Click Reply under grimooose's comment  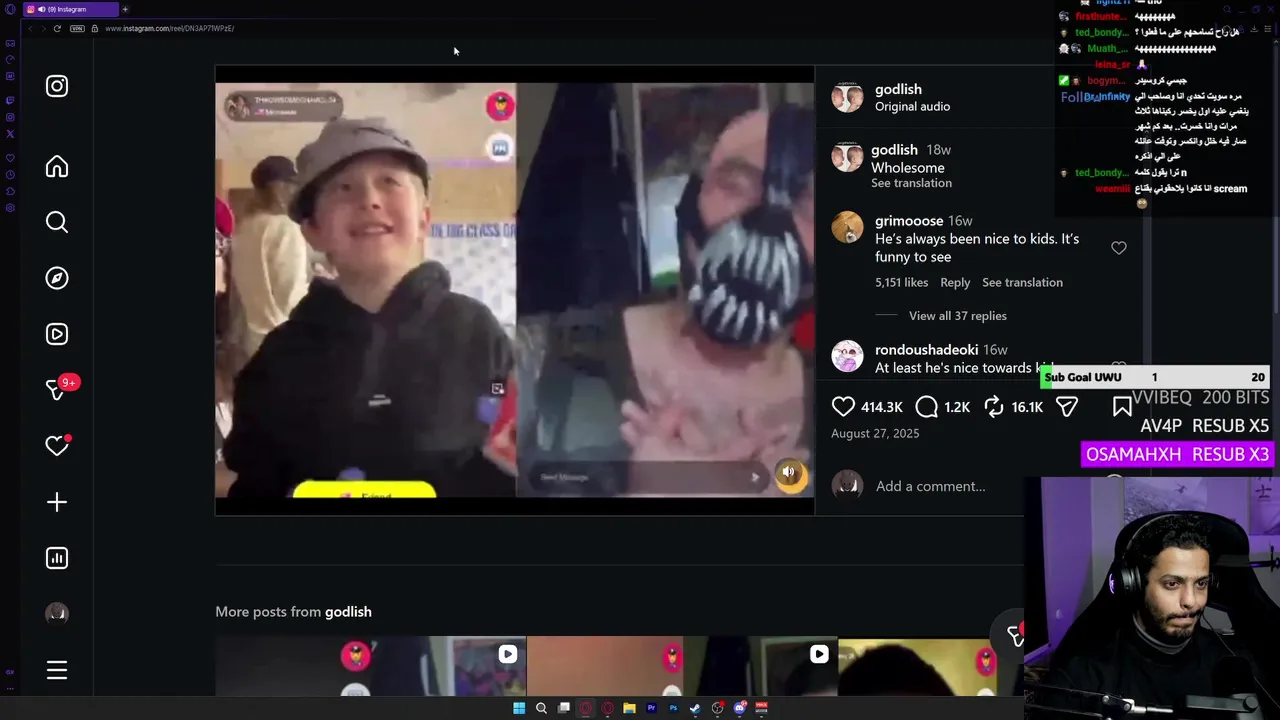click(955, 282)
